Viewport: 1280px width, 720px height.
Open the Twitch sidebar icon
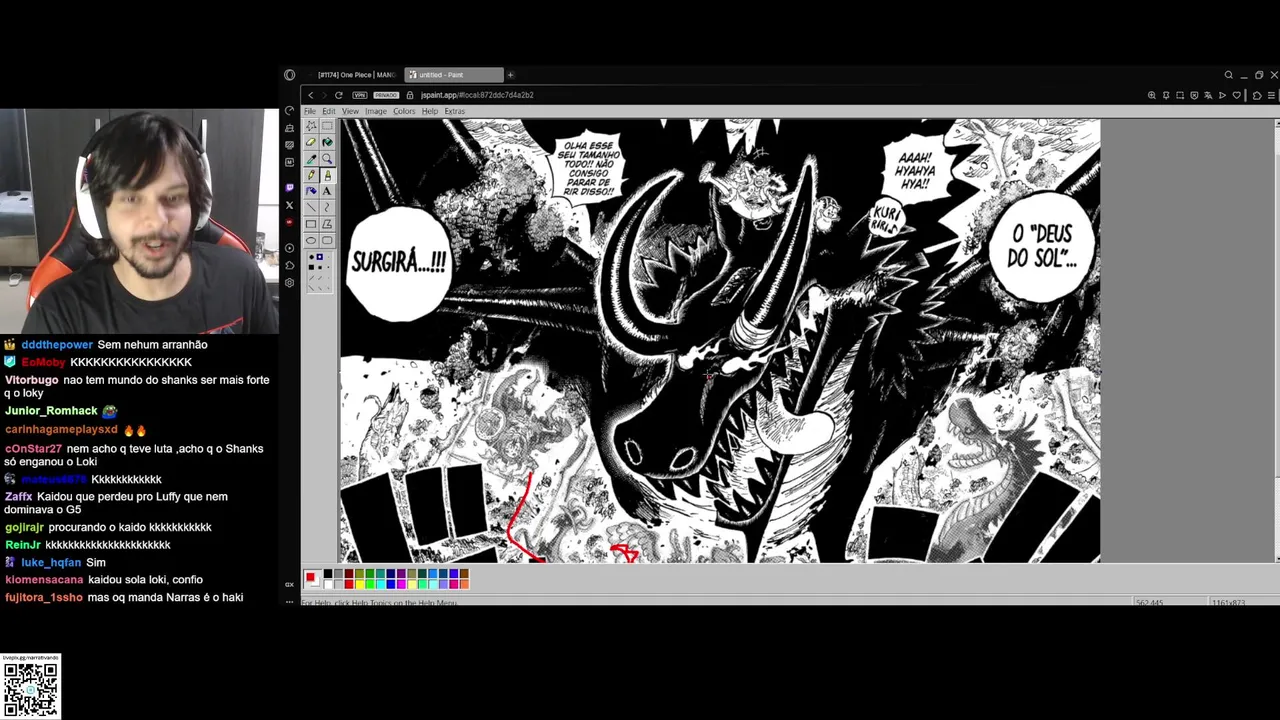(x=290, y=188)
